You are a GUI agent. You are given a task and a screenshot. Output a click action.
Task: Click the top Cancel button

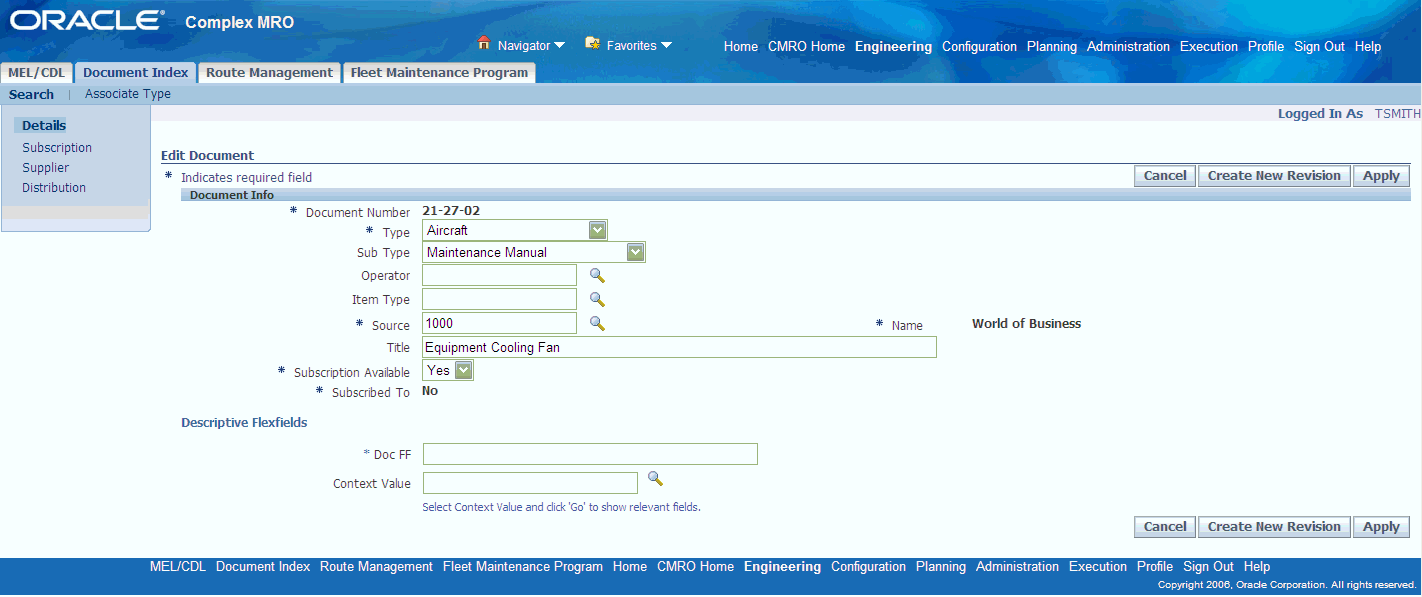click(1165, 176)
